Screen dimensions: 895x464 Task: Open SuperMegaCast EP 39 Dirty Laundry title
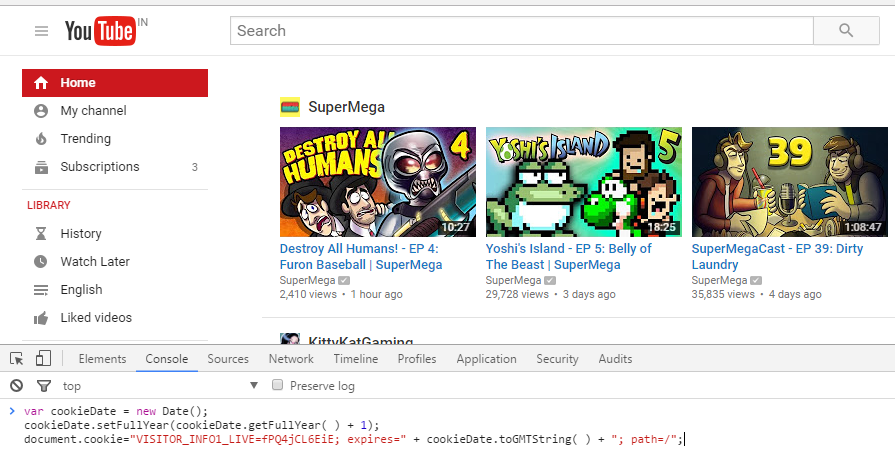(x=777, y=257)
